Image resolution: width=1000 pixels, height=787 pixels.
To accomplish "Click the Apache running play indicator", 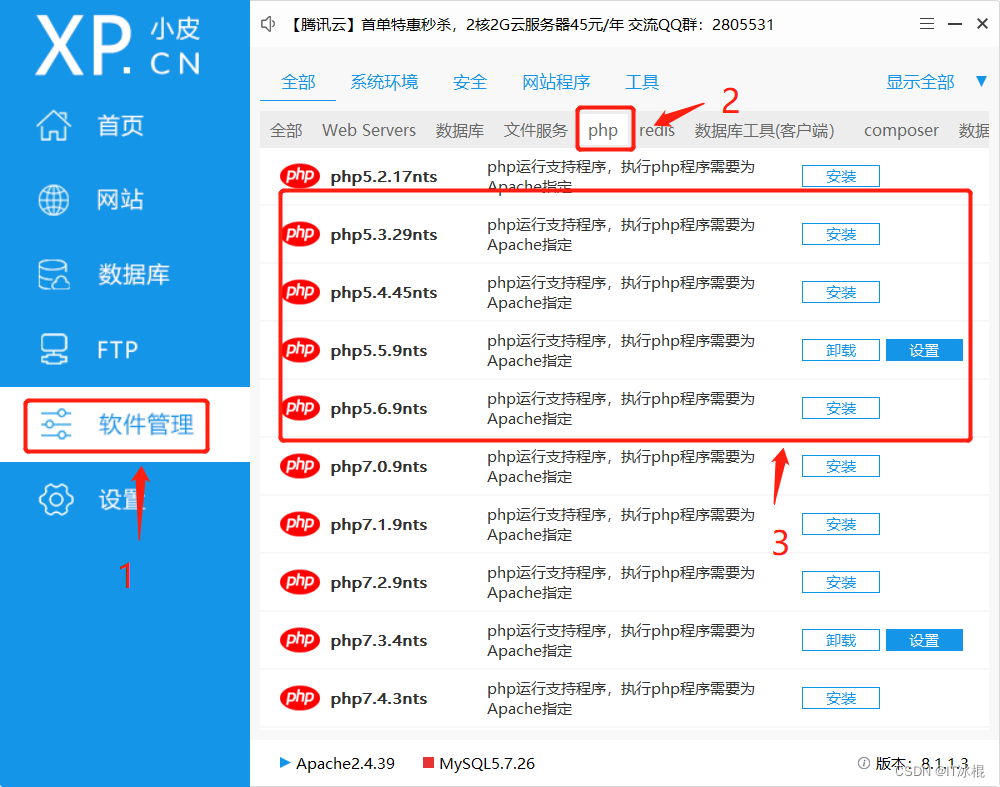I will (x=285, y=762).
